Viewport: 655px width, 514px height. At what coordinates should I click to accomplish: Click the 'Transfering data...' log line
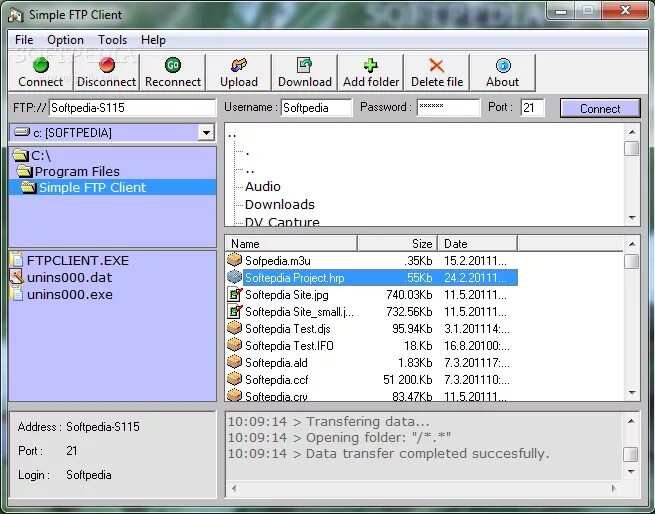coord(329,422)
